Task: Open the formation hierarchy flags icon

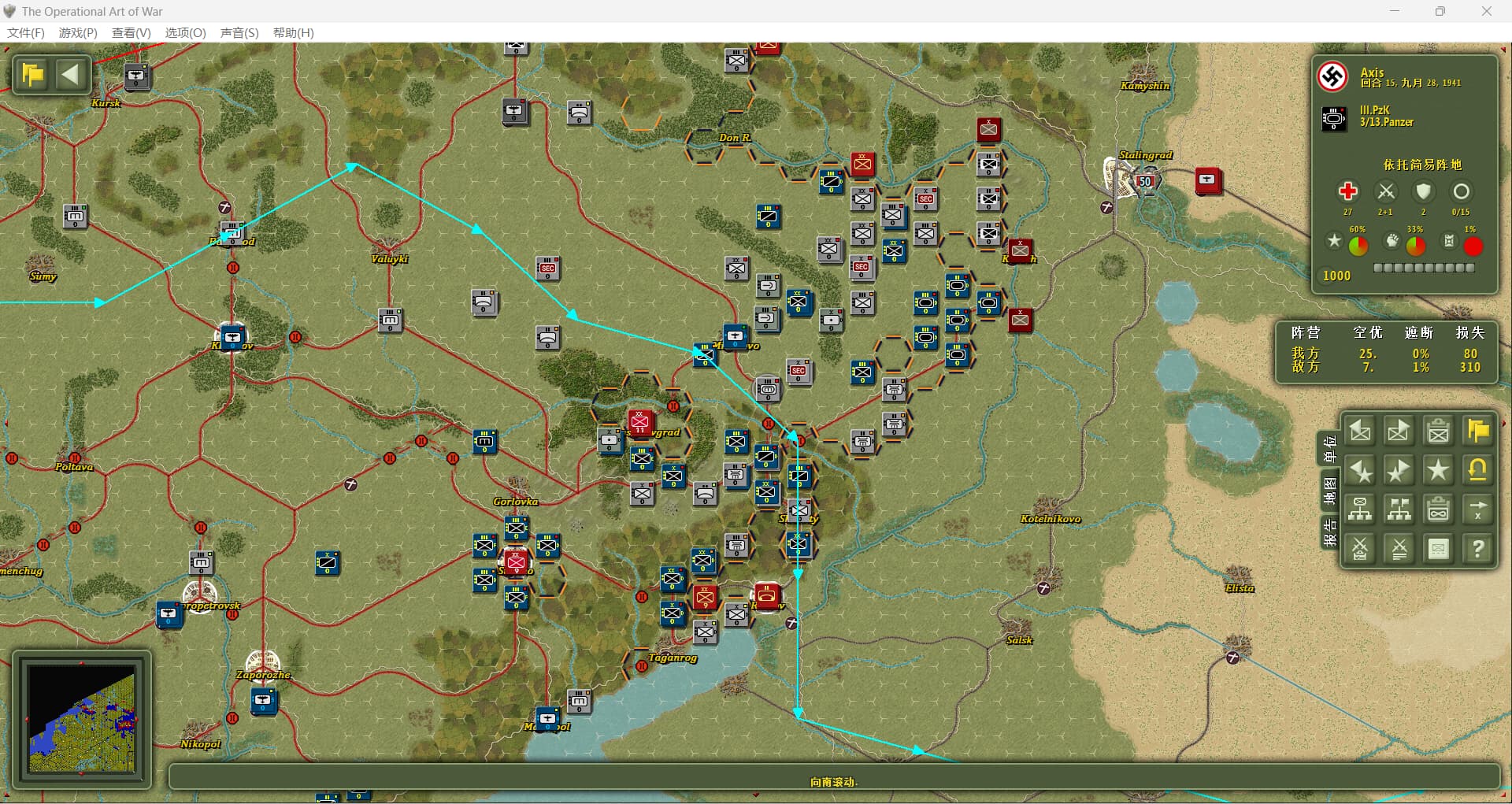Action: click(1399, 510)
